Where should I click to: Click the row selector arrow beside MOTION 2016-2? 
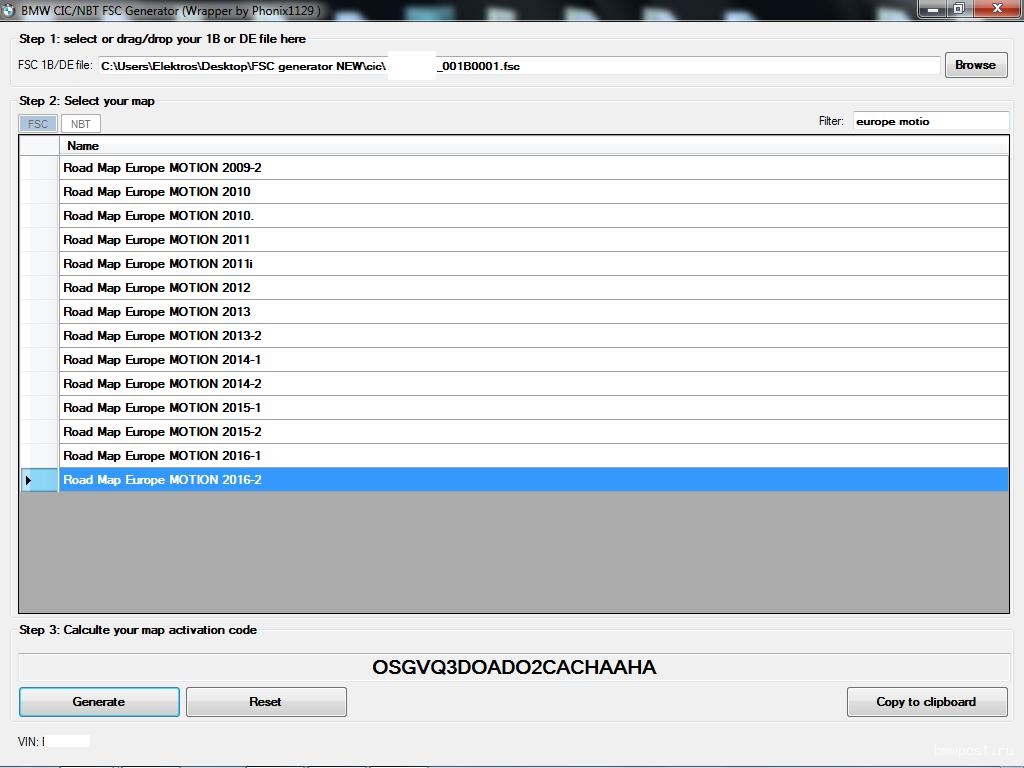click(x=29, y=480)
